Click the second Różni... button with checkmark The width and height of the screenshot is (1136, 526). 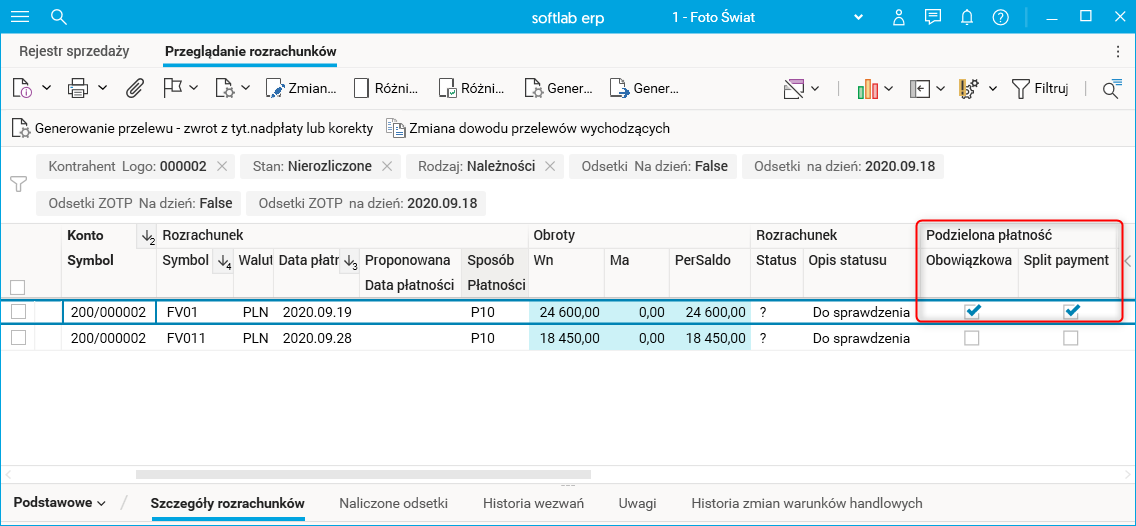click(x=472, y=88)
